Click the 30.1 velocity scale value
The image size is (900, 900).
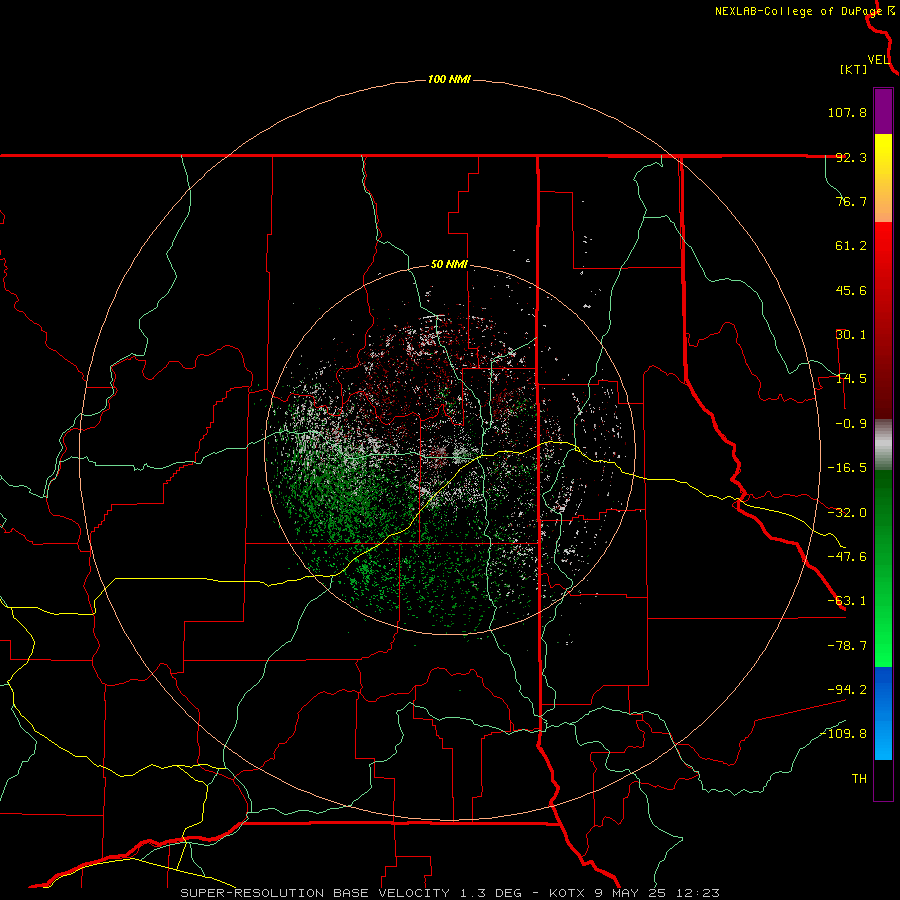[x=851, y=335]
